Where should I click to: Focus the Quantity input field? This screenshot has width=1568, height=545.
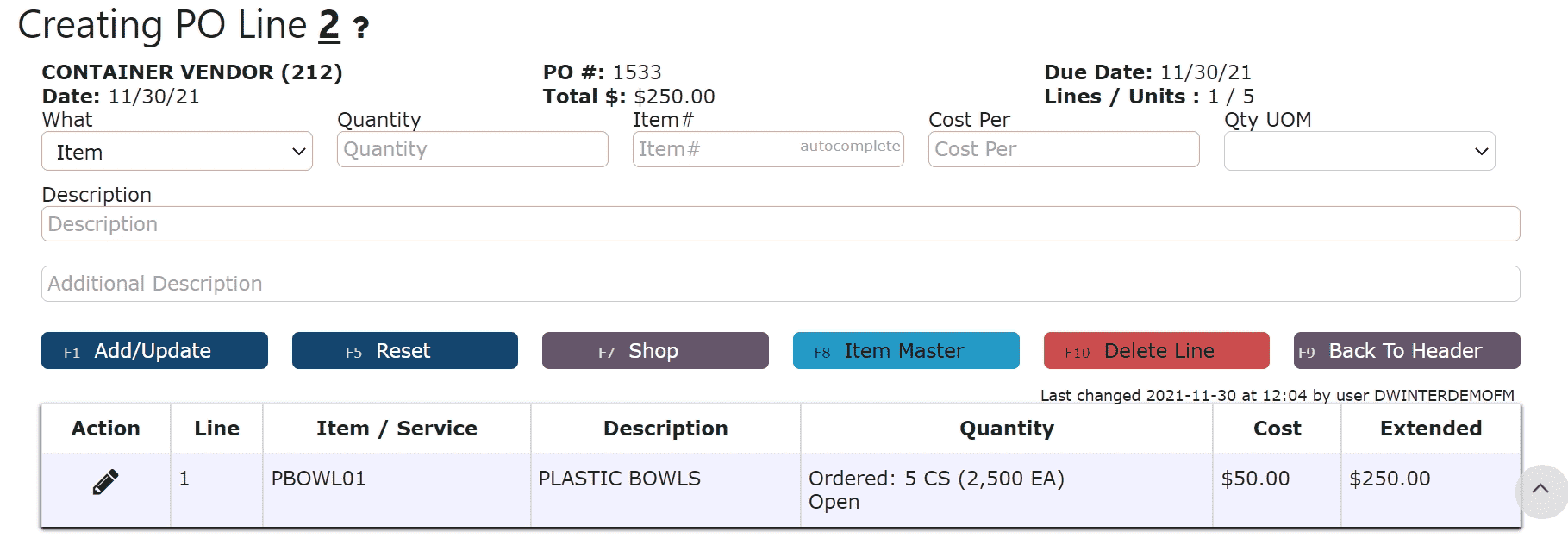(x=472, y=149)
